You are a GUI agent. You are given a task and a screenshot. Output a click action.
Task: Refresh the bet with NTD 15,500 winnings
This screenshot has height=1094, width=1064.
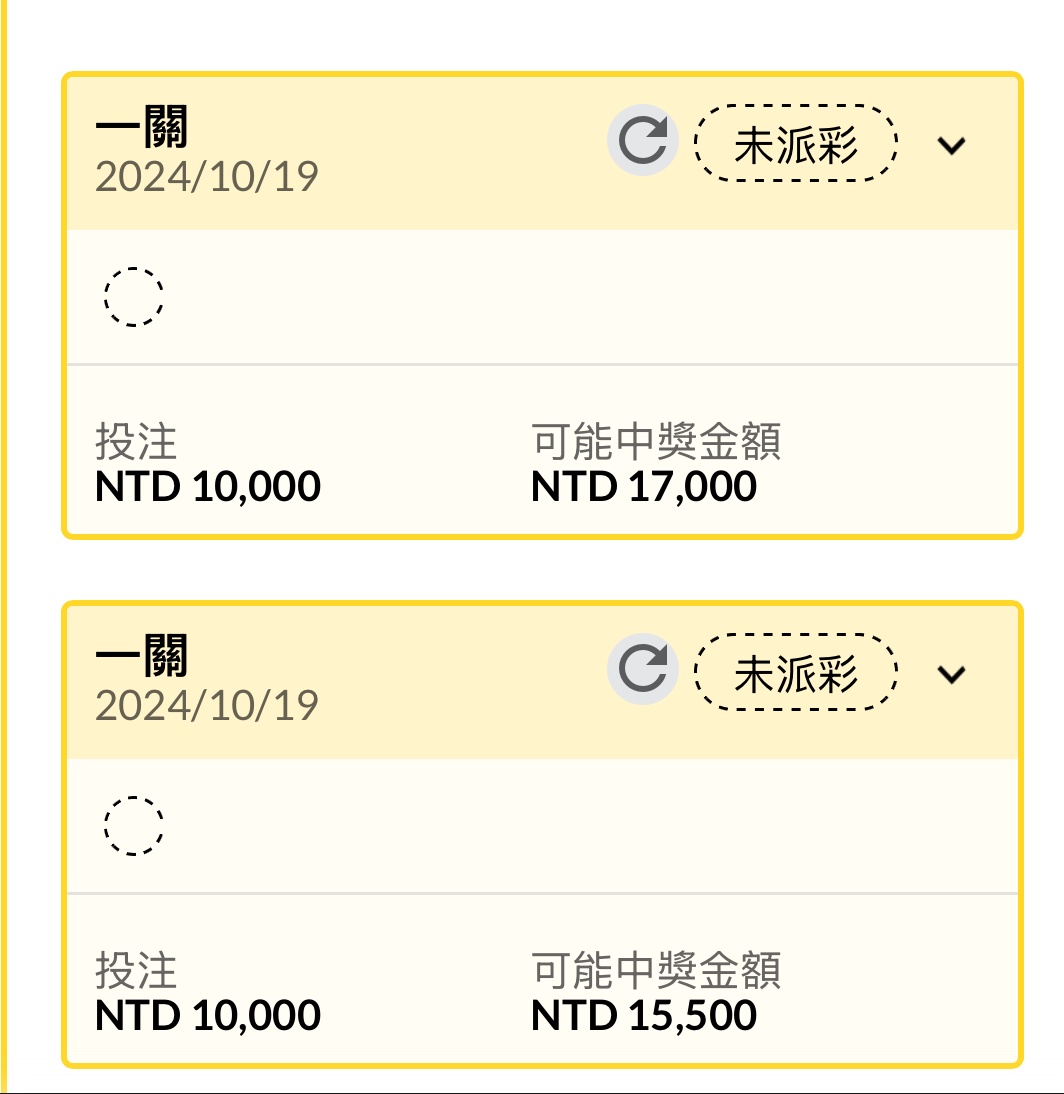pyautogui.click(x=642, y=670)
